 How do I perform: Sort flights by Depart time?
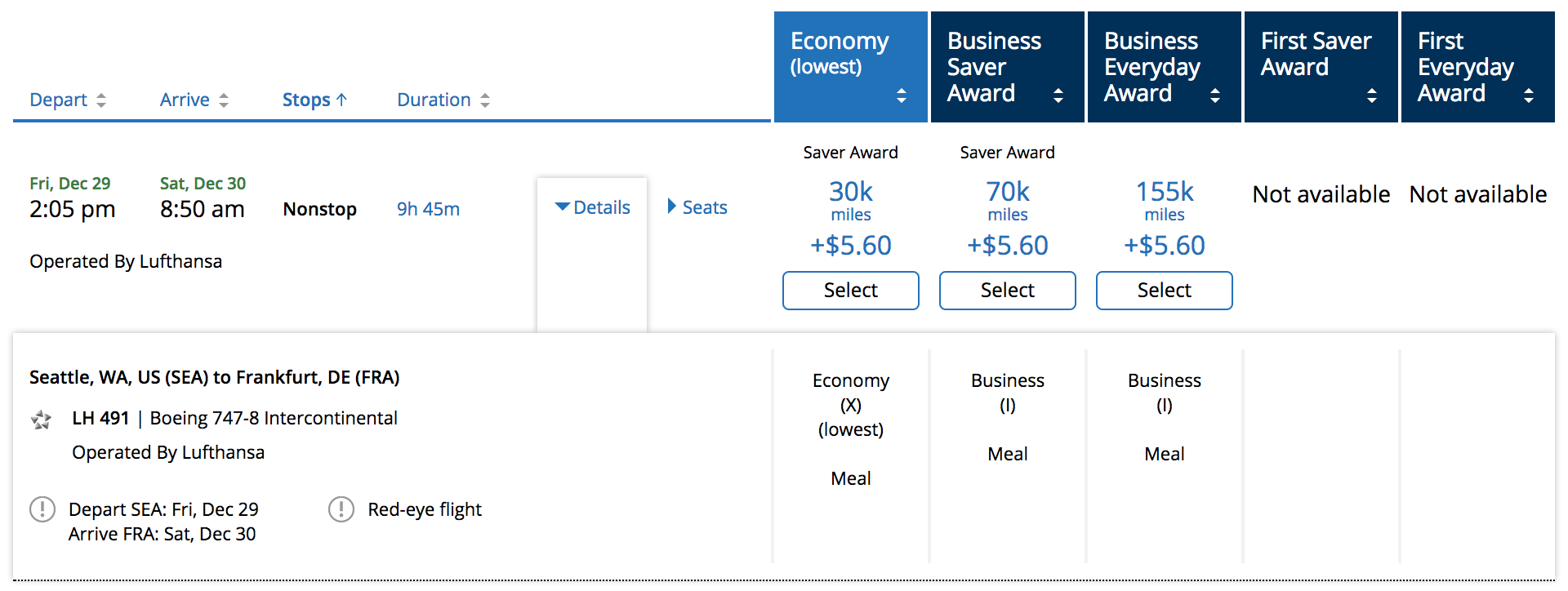58,100
